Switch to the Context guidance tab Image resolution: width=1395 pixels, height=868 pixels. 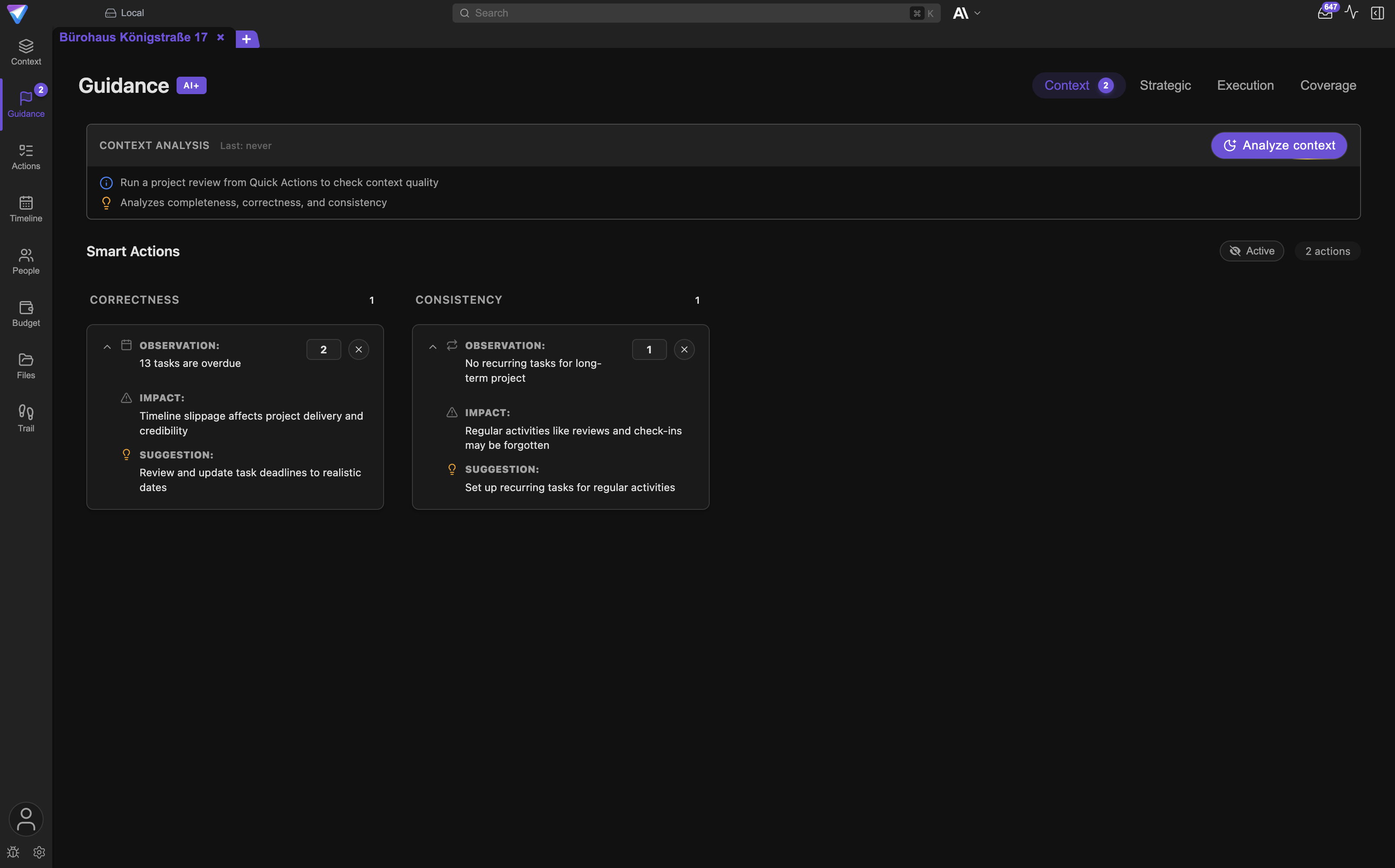point(1079,85)
